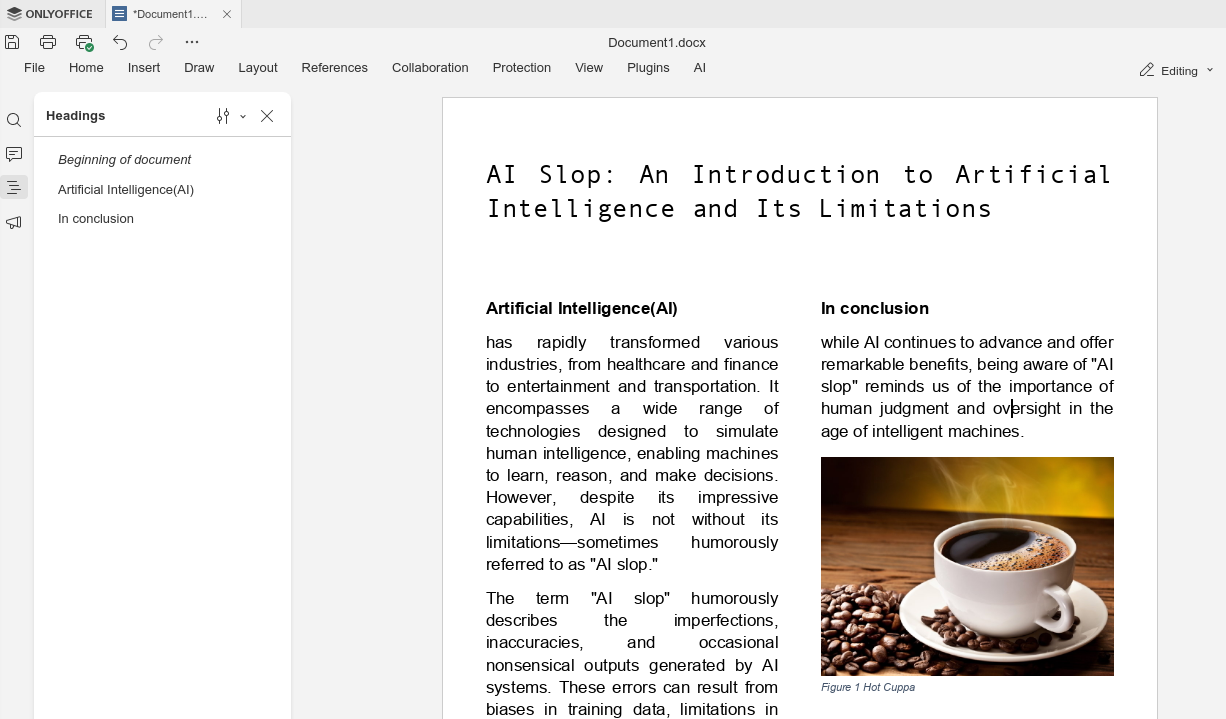The height and width of the screenshot is (719, 1226).
Task: Open the References tab
Action: (x=334, y=68)
